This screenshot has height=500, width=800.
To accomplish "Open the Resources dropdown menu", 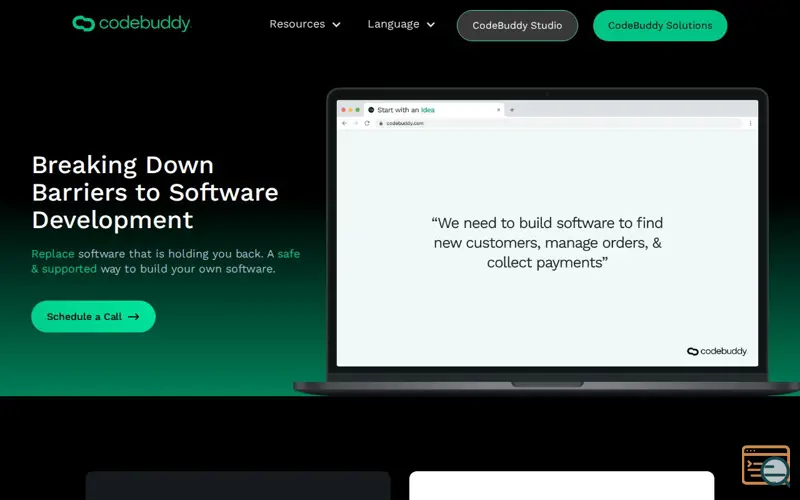I will (x=305, y=24).
